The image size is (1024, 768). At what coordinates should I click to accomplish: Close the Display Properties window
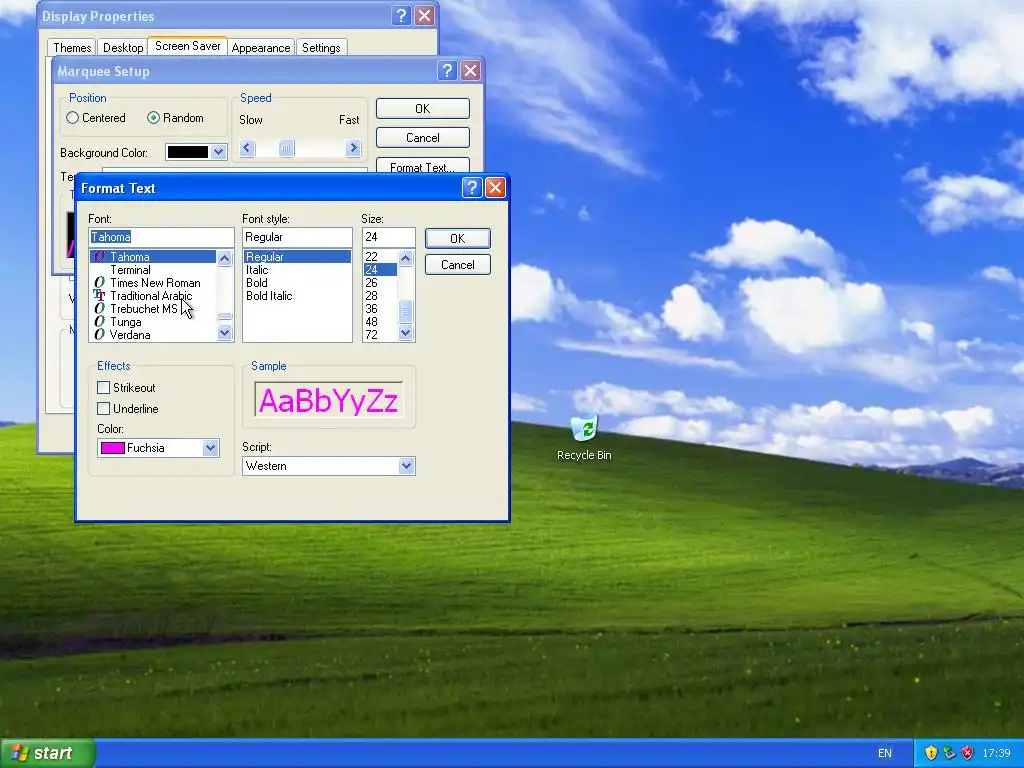click(424, 16)
